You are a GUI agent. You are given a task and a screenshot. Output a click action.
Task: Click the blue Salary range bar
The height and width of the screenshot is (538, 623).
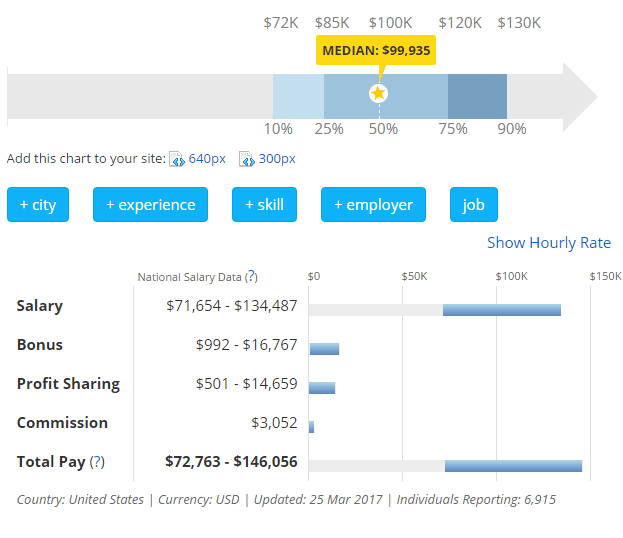coord(501,310)
